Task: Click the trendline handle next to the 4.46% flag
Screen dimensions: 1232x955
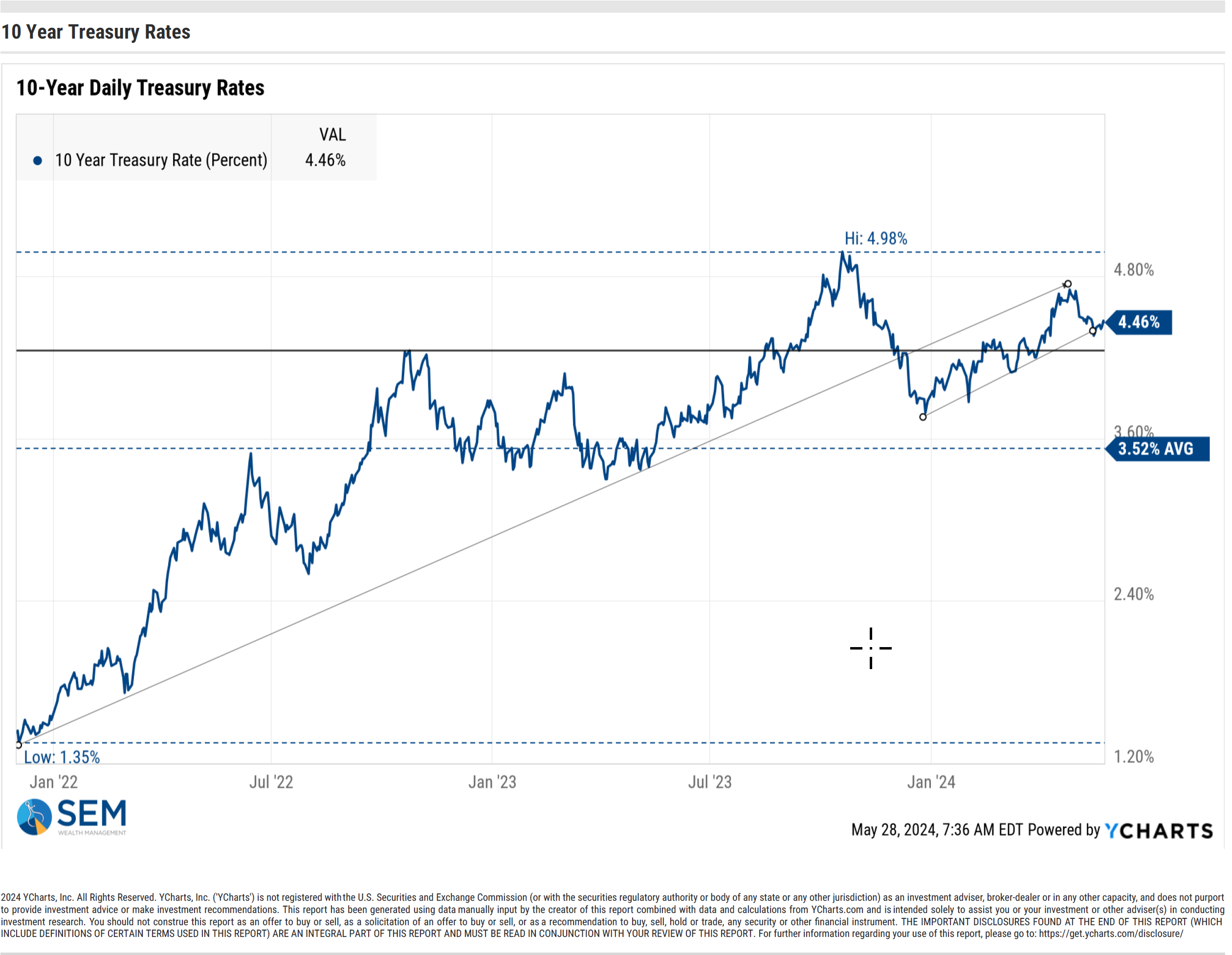Action: click(x=1093, y=331)
